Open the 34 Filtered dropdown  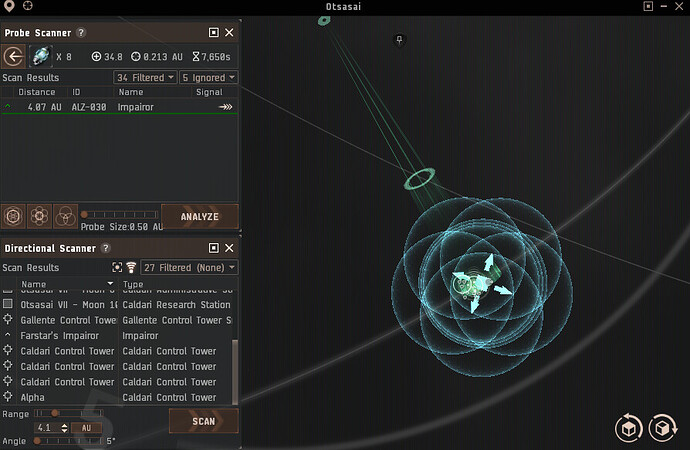pyautogui.click(x=145, y=77)
